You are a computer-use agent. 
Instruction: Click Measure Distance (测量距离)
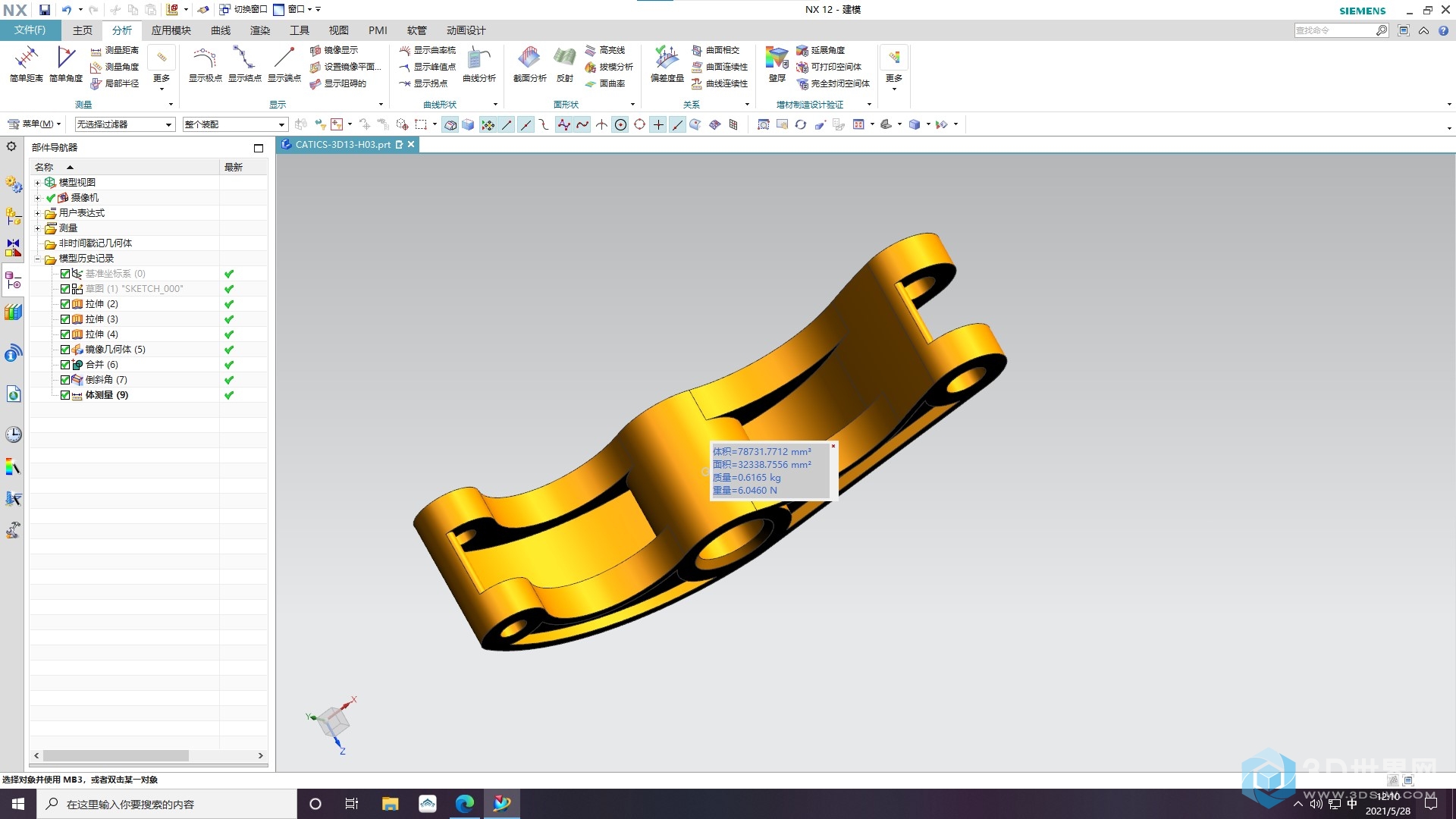point(115,50)
